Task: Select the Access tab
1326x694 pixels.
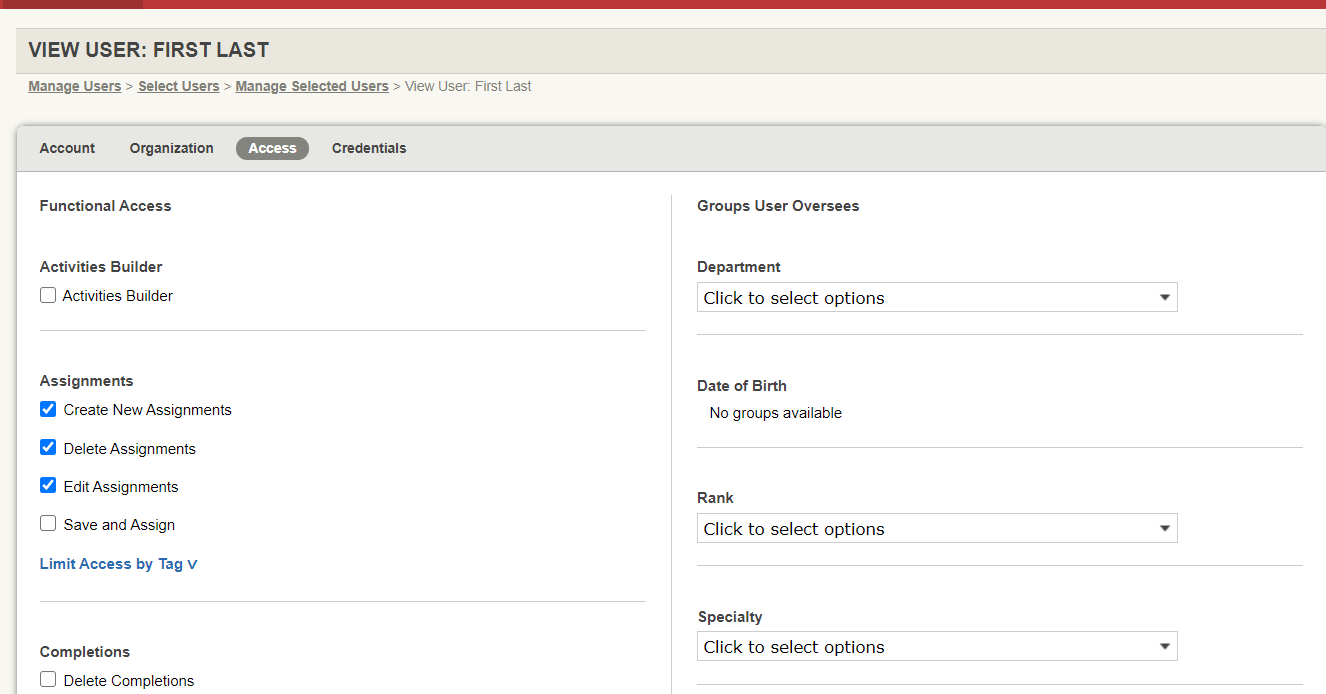Action: 272,148
